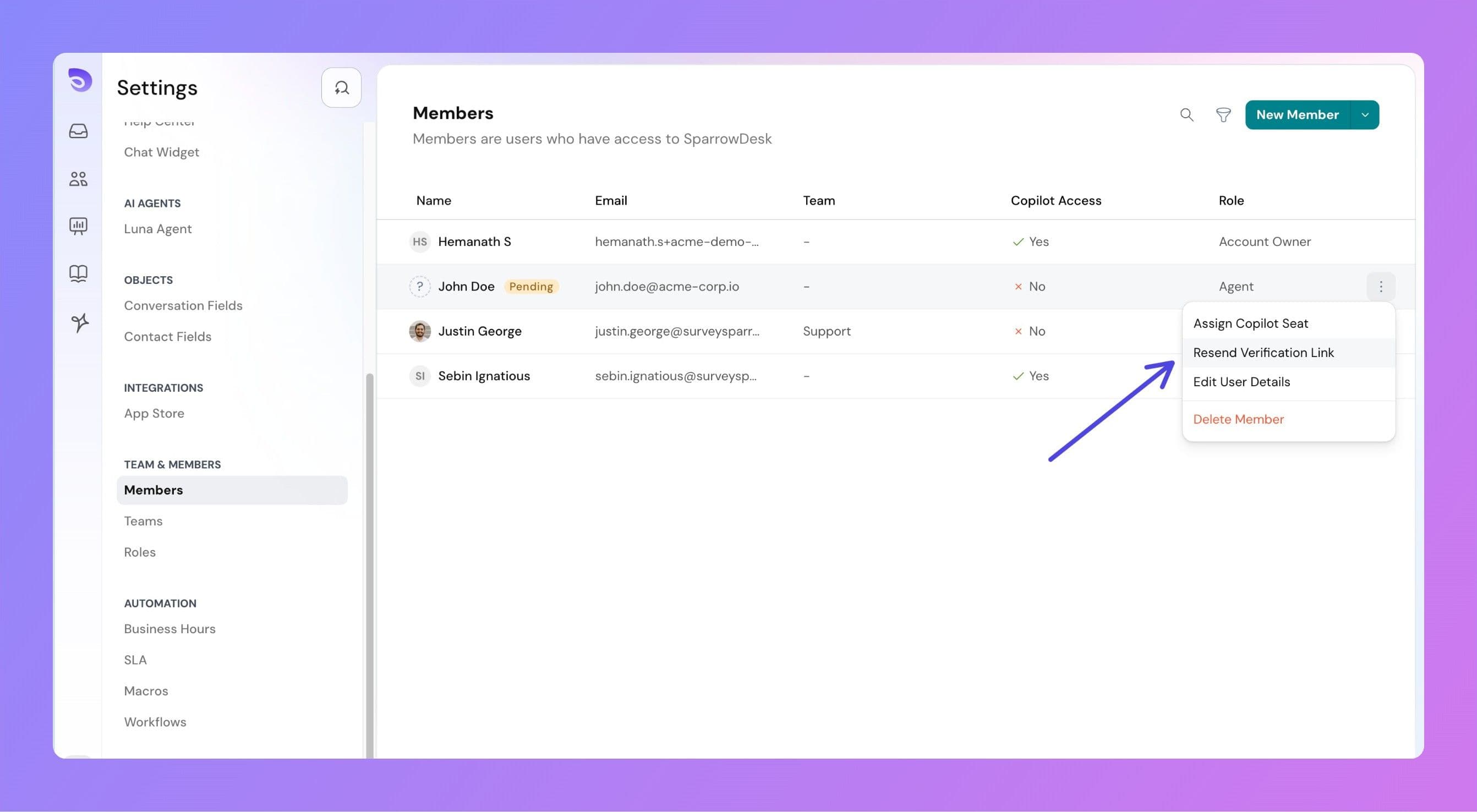Open the inbox icon in left rail
Viewport: 1477px width, 812px height.
[79, 131]
